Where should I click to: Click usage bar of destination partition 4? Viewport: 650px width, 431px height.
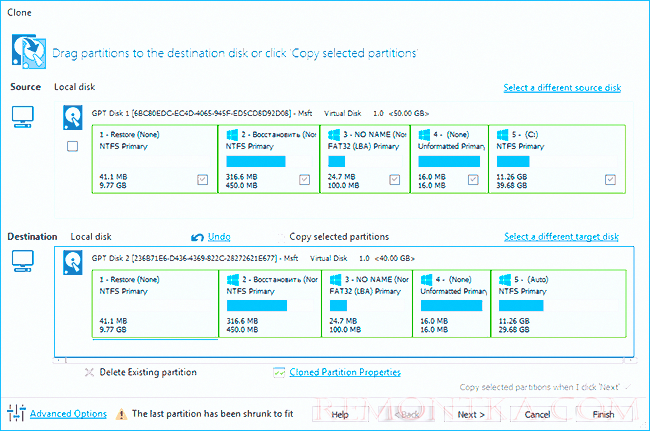[452, 306]
